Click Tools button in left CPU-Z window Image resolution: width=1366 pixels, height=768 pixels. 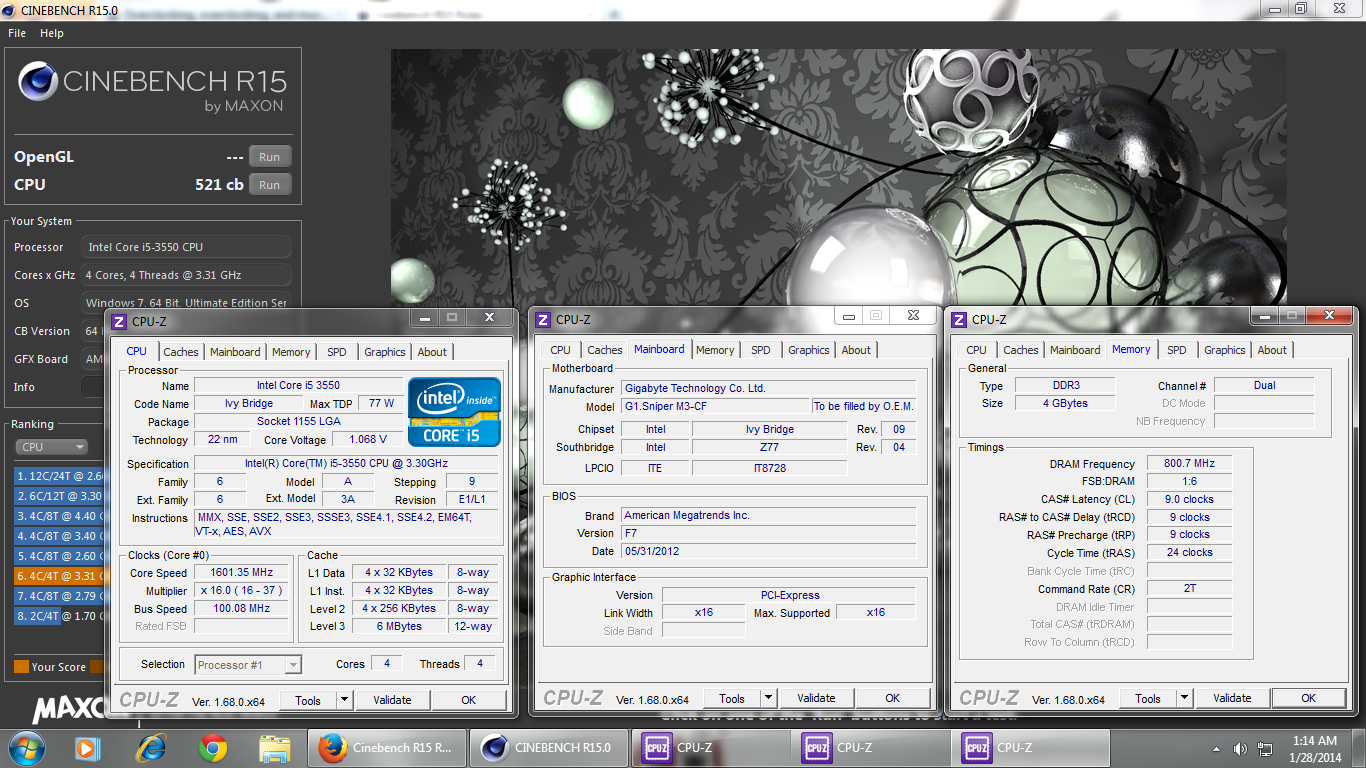coord(308,700)
